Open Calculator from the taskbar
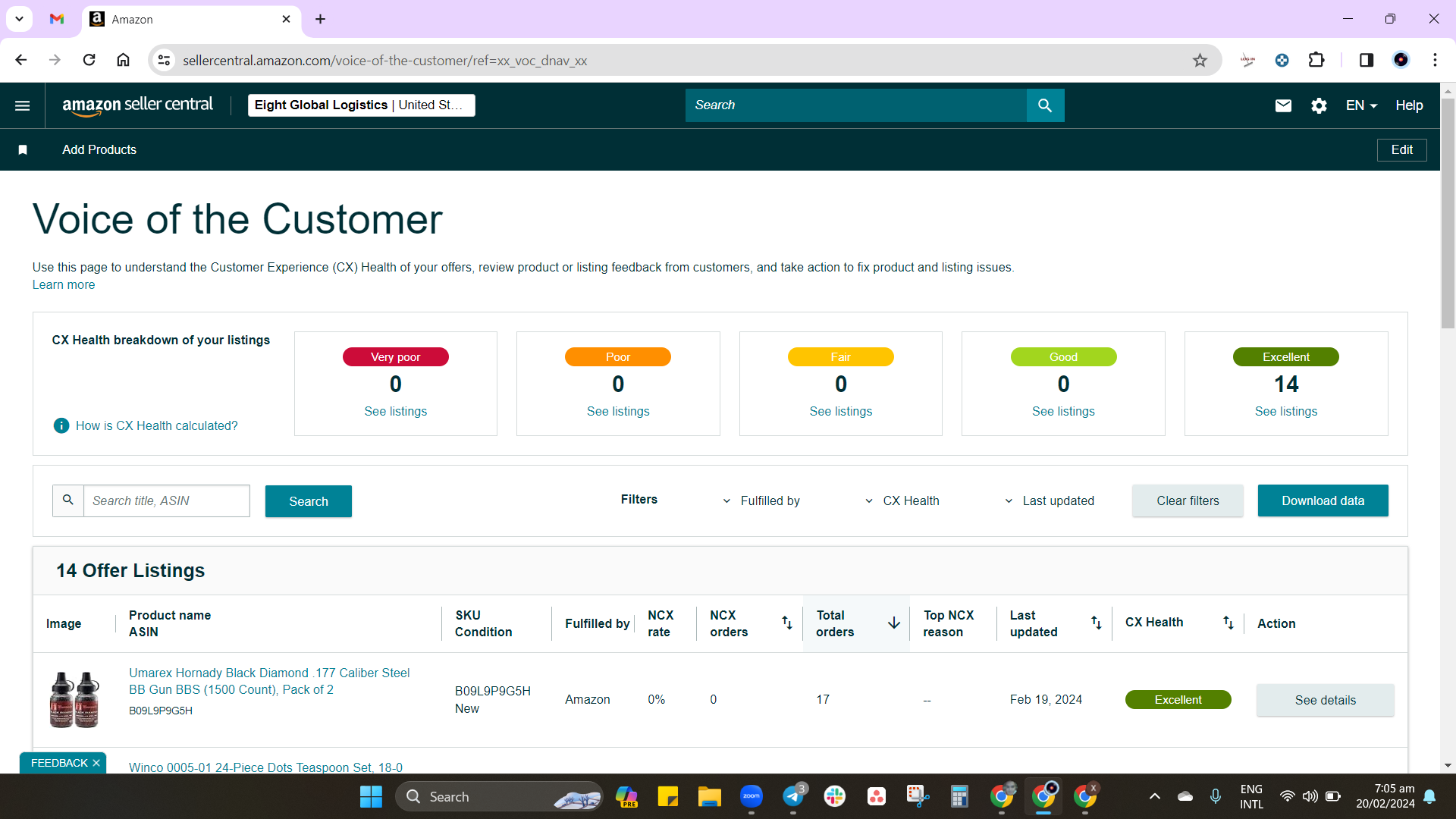The width and height of the screenshot is (1456, 819). [x=959, y=796]
